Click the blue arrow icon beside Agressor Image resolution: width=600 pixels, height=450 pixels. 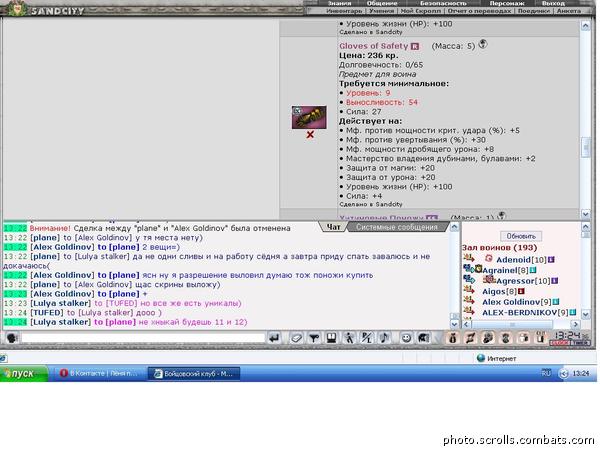click(468, 280)
